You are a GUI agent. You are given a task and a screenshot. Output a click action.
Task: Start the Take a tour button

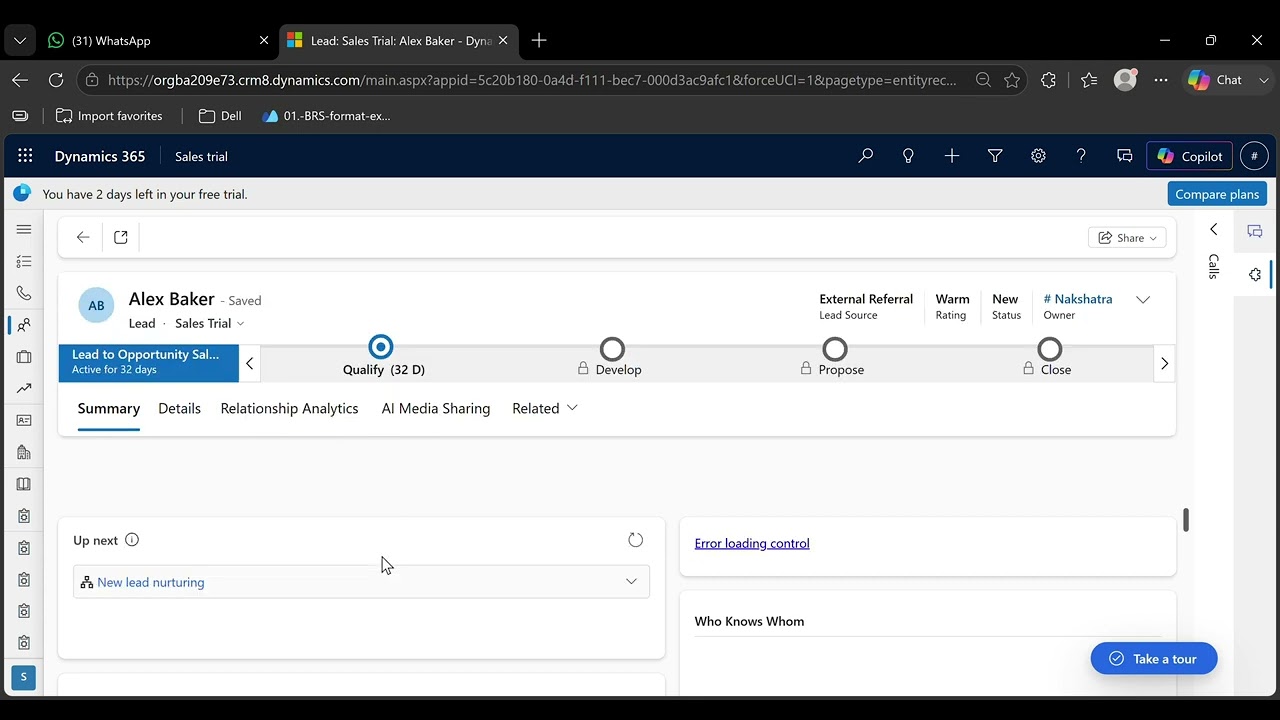pos(1154,658)
